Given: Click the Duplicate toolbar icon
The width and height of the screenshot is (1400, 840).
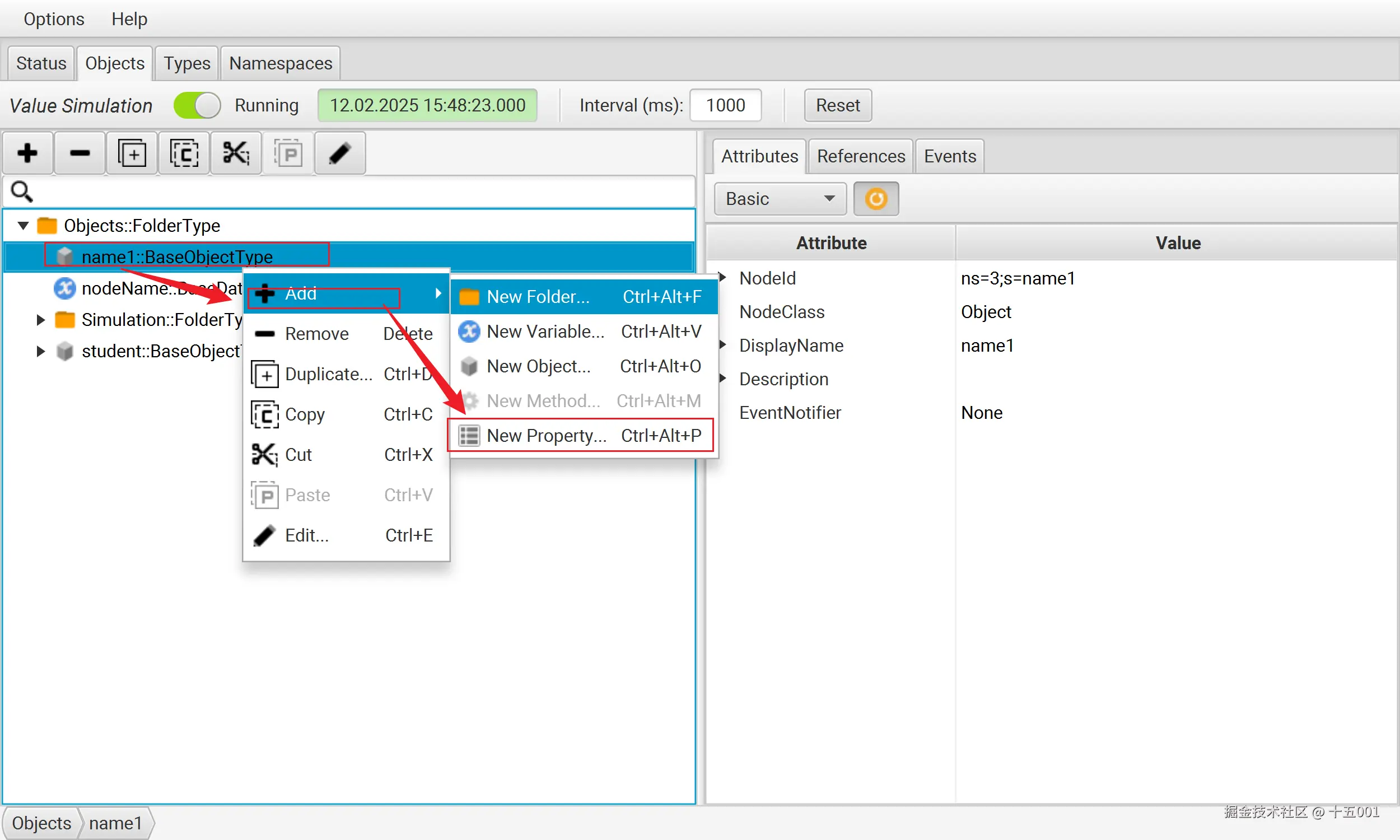Looking at the screenshot, I should click(x=131, y=153).
